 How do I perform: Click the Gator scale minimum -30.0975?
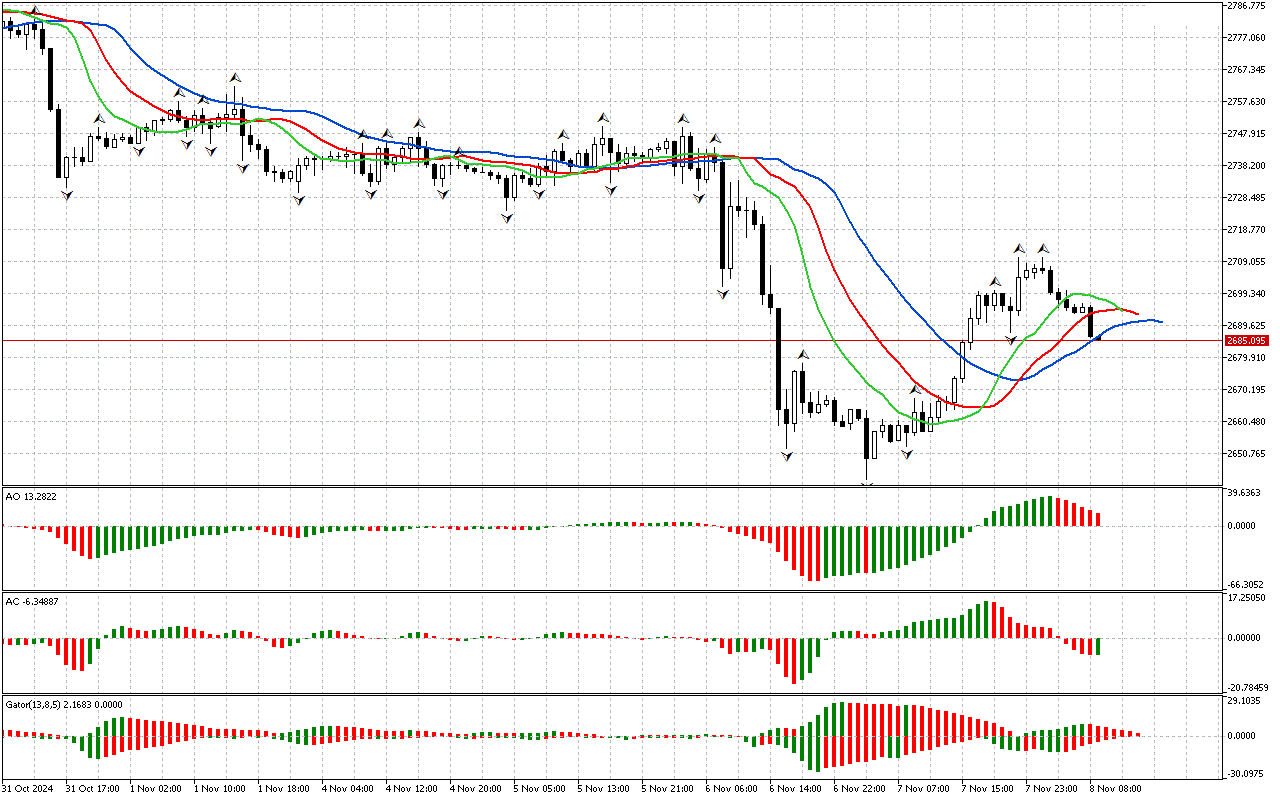click(x=1246, y=773)
